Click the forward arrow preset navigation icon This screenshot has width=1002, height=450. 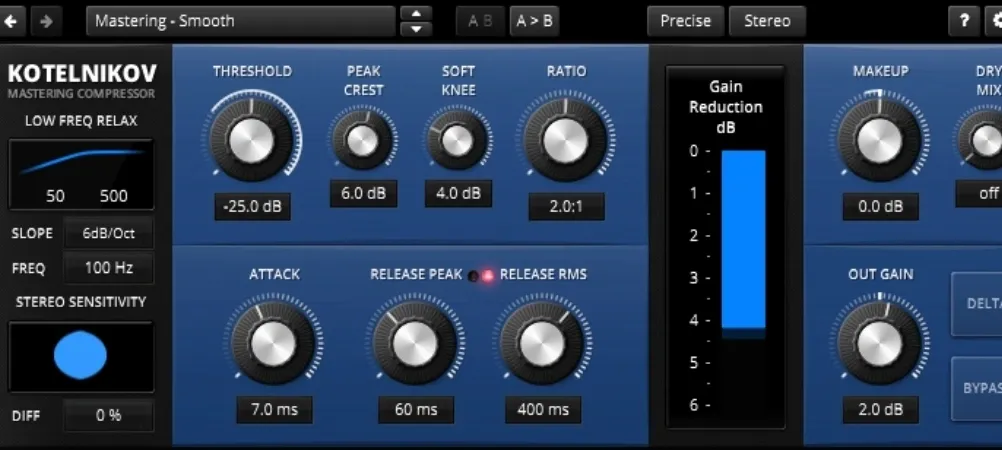(47, 20)
